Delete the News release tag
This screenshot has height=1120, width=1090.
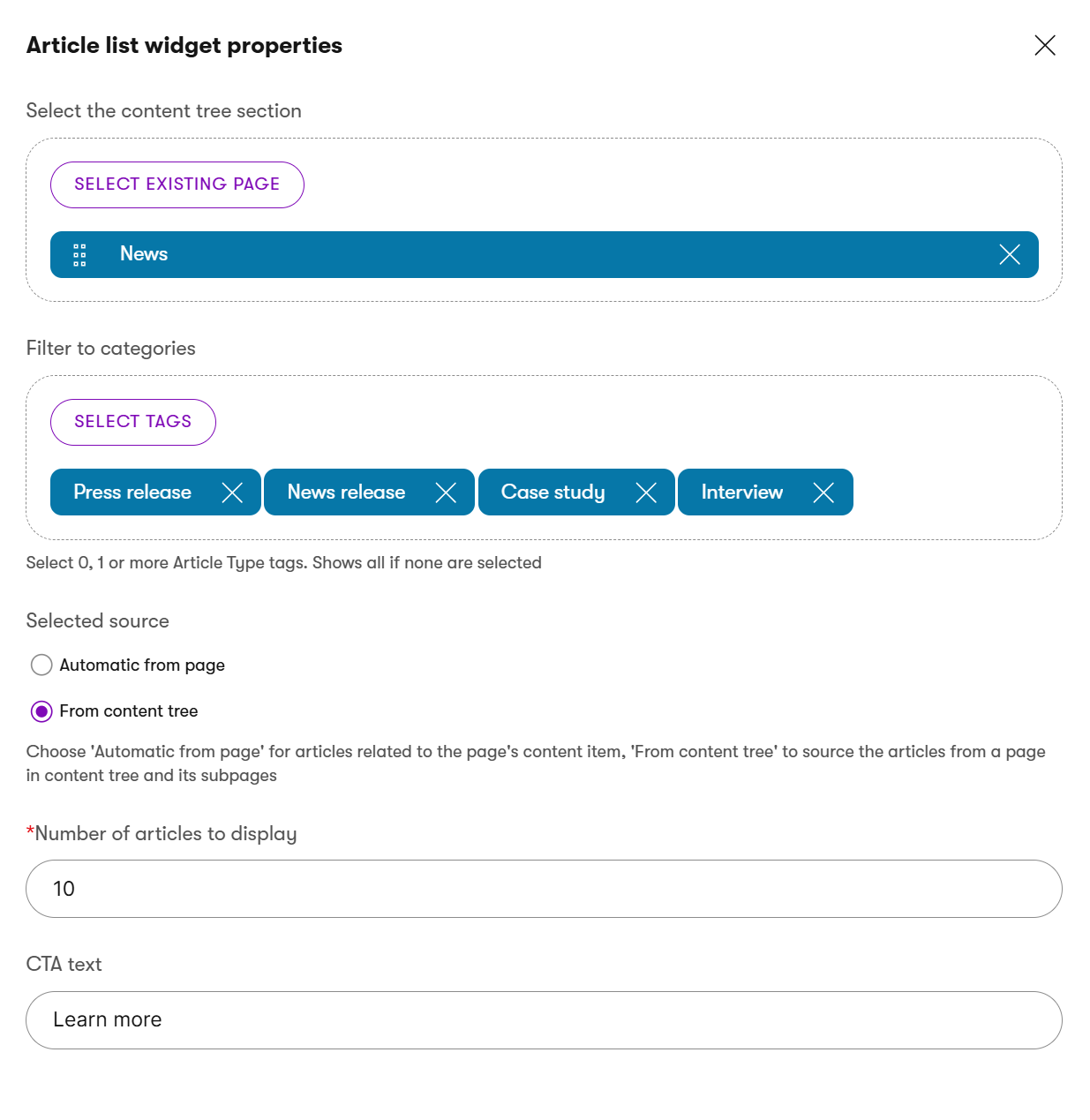[x=446, y=492]
